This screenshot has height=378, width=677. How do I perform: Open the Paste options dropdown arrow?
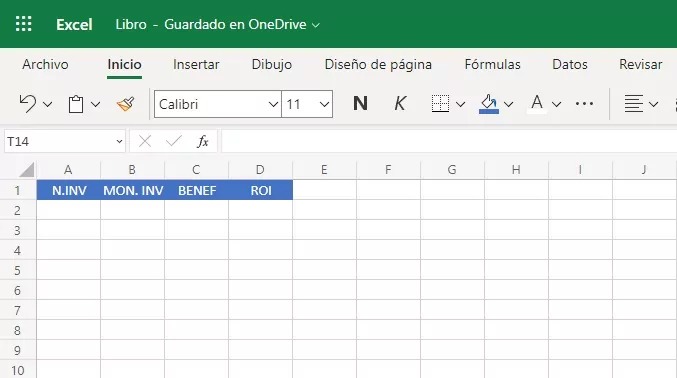click(x=95, y=104)
